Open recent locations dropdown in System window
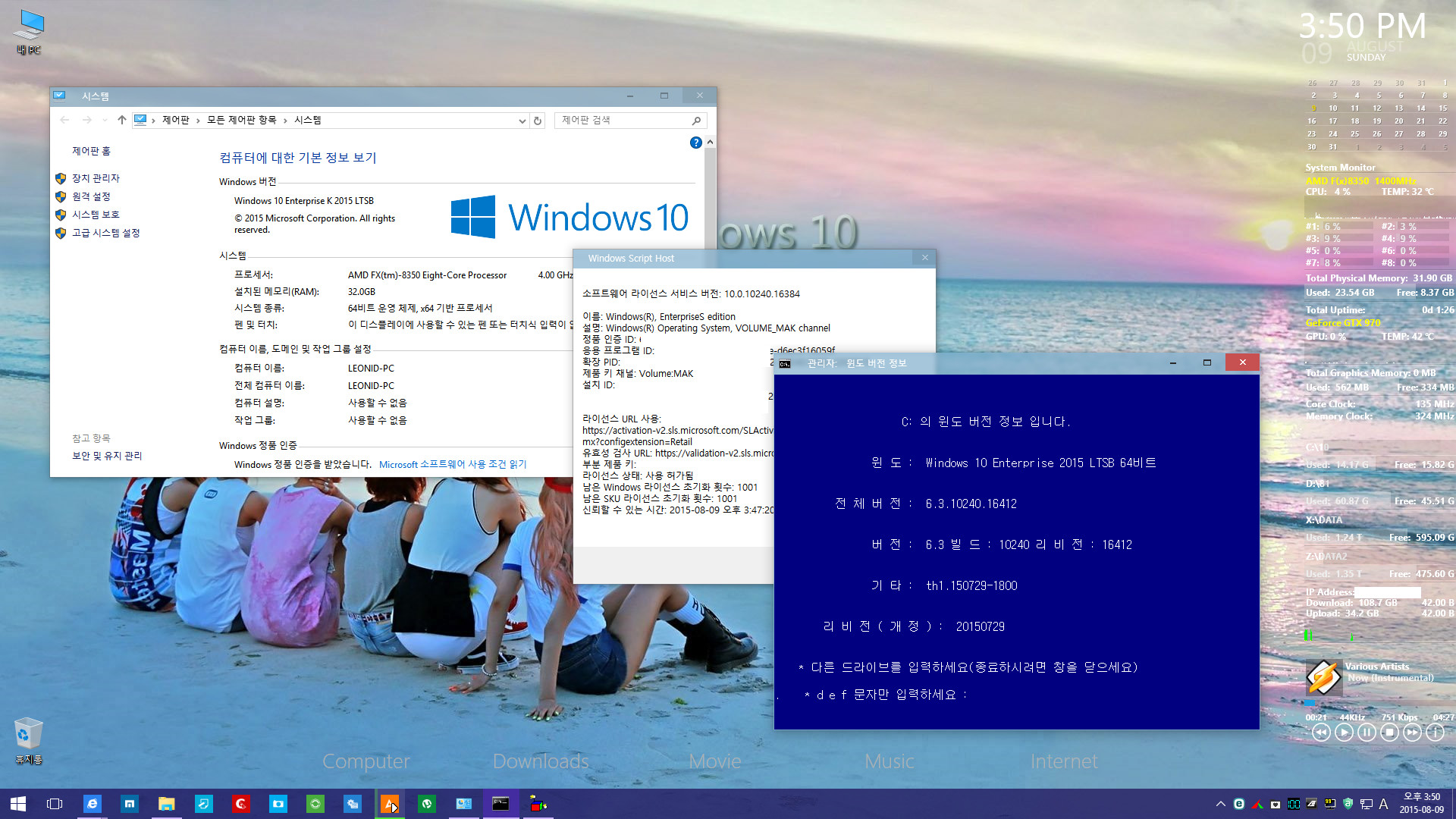This screenshot has width=1456, height=819. coord(104,120)
